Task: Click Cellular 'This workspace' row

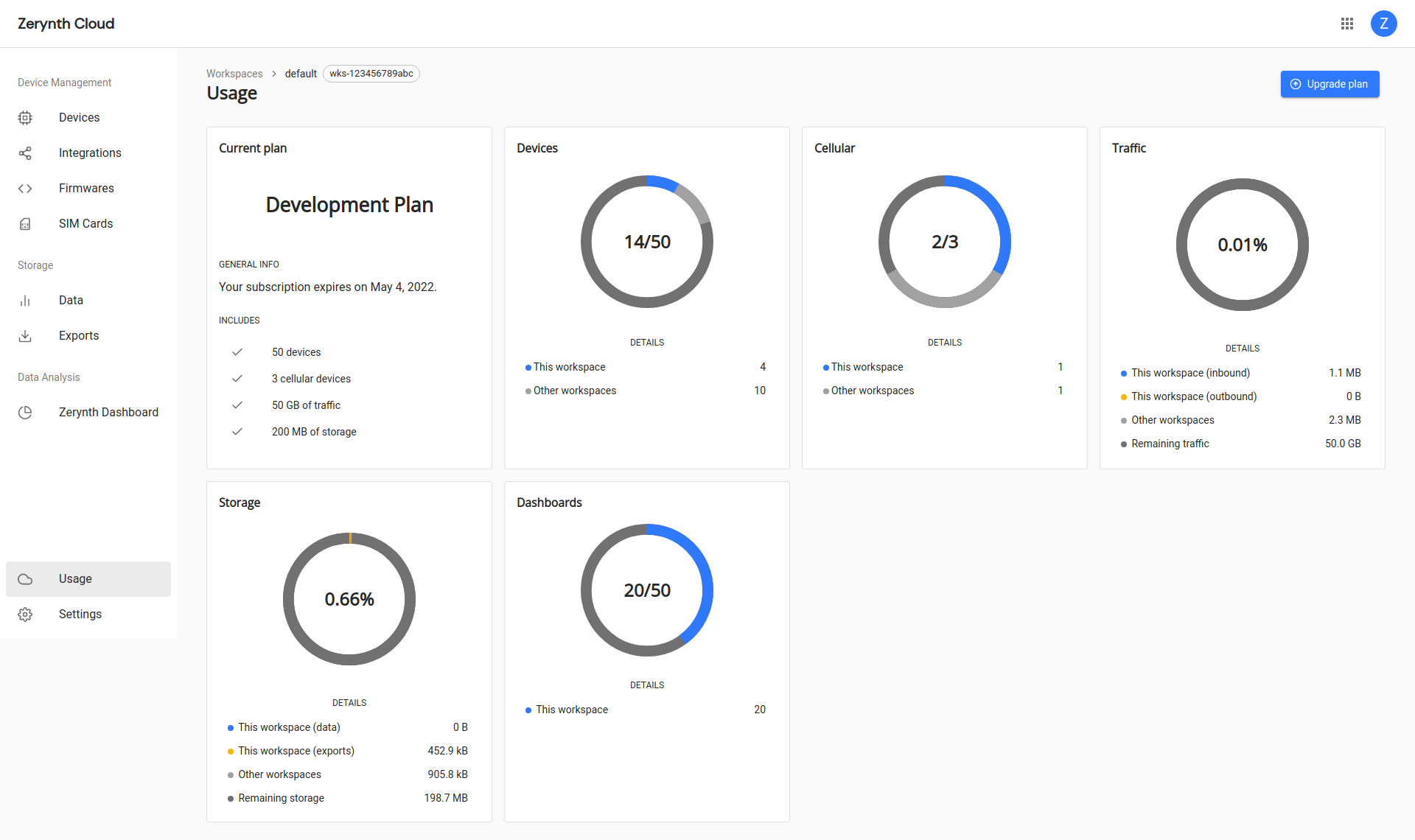Action: [x=943, y=367]
